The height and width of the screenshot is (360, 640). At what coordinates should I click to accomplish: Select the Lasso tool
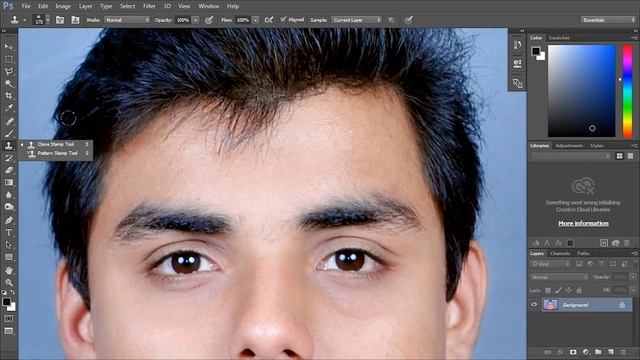click(x=9, y=71)
